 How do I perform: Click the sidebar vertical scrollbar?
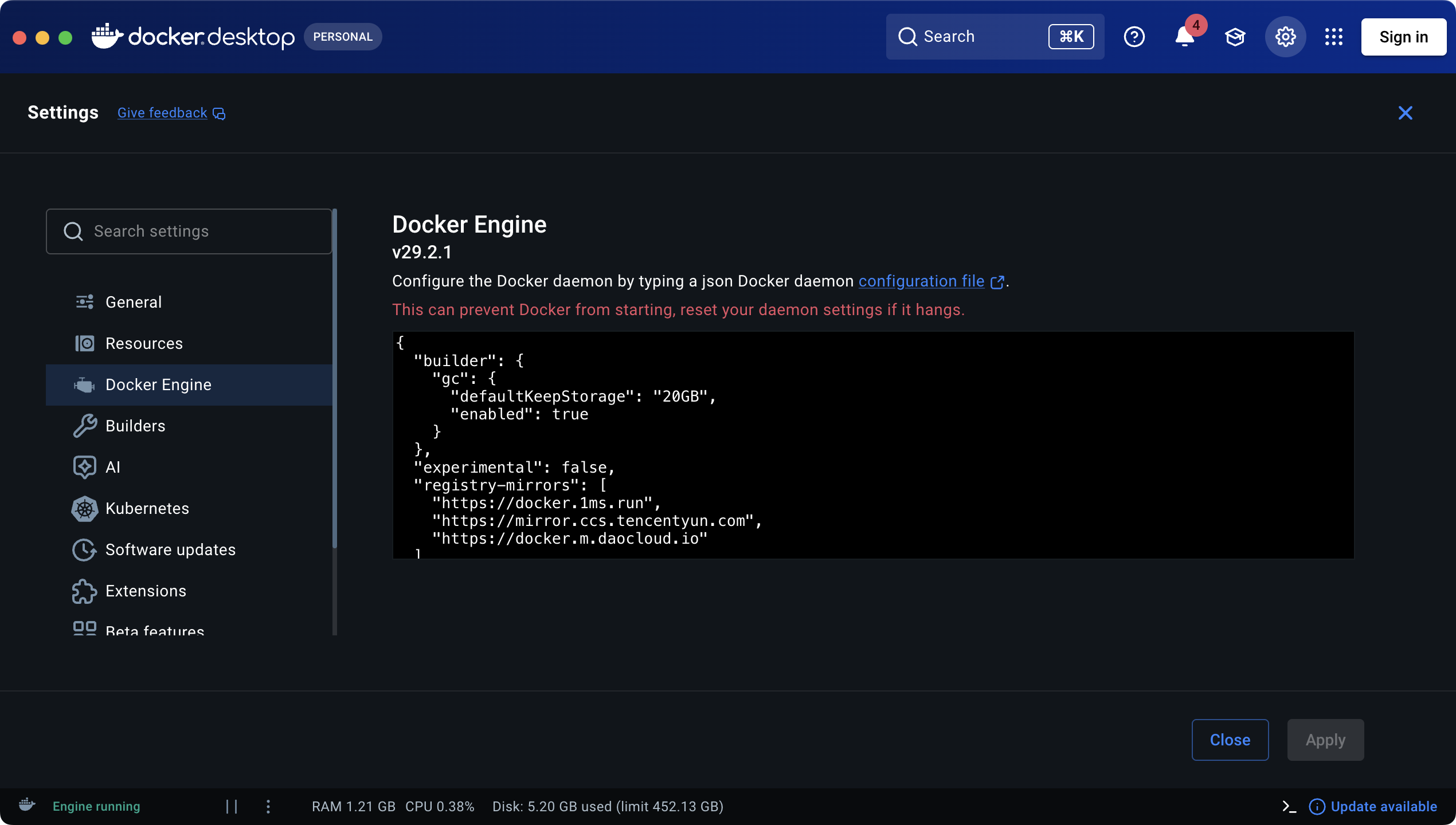coord(335,378)
